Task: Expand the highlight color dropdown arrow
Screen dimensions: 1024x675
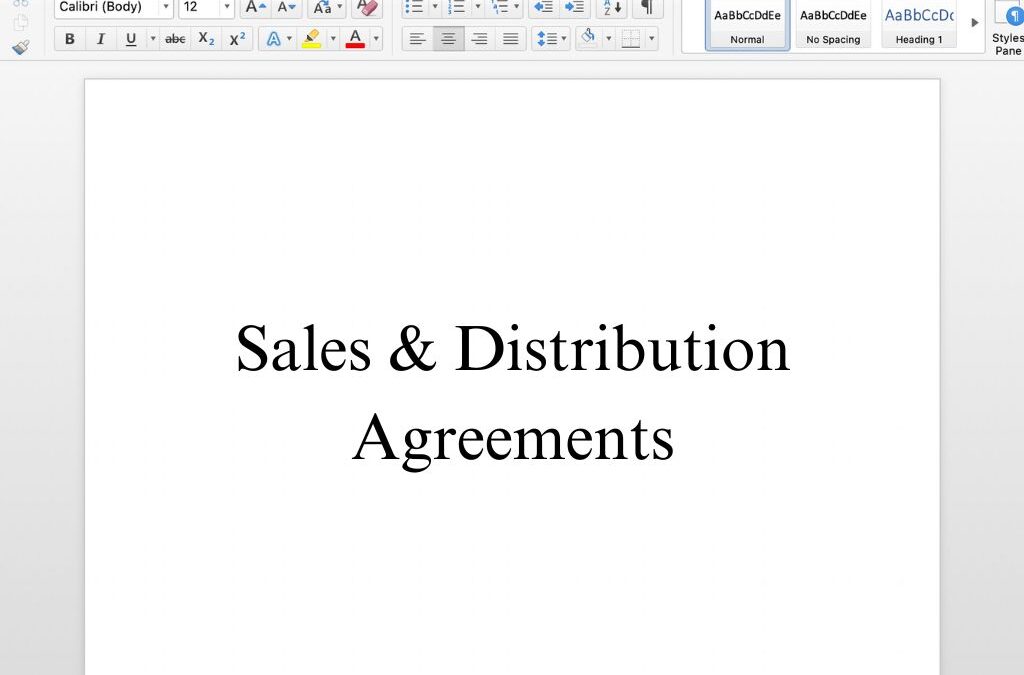Action: point(333,39)
